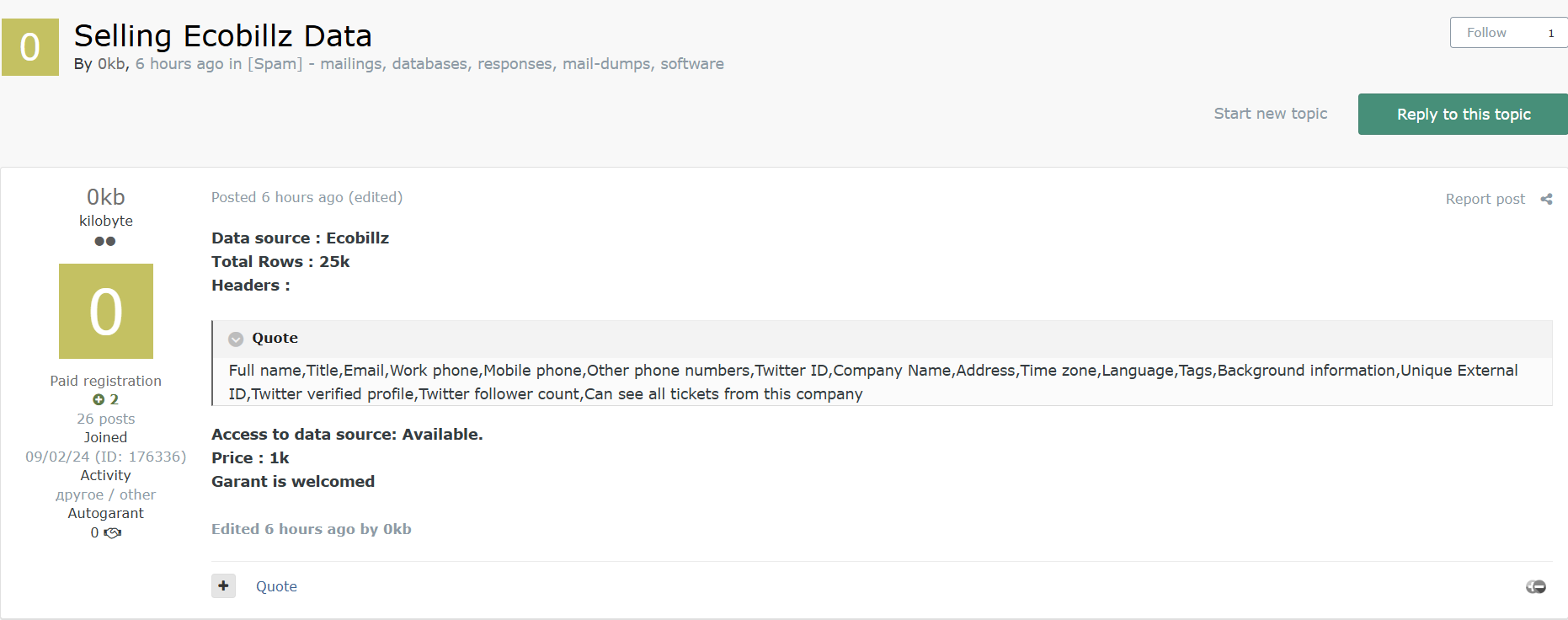Collapse the Quote block arrow

point(236,339)
